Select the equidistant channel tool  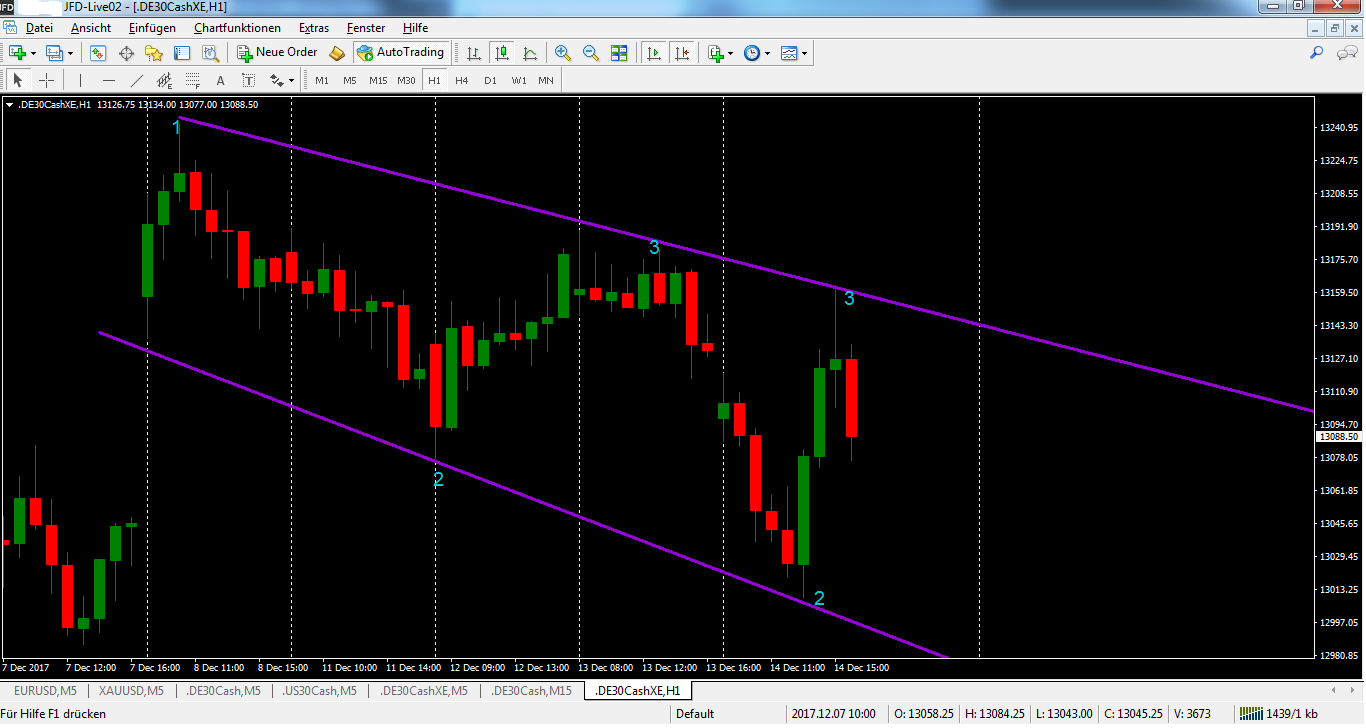[x=165, y=80]
